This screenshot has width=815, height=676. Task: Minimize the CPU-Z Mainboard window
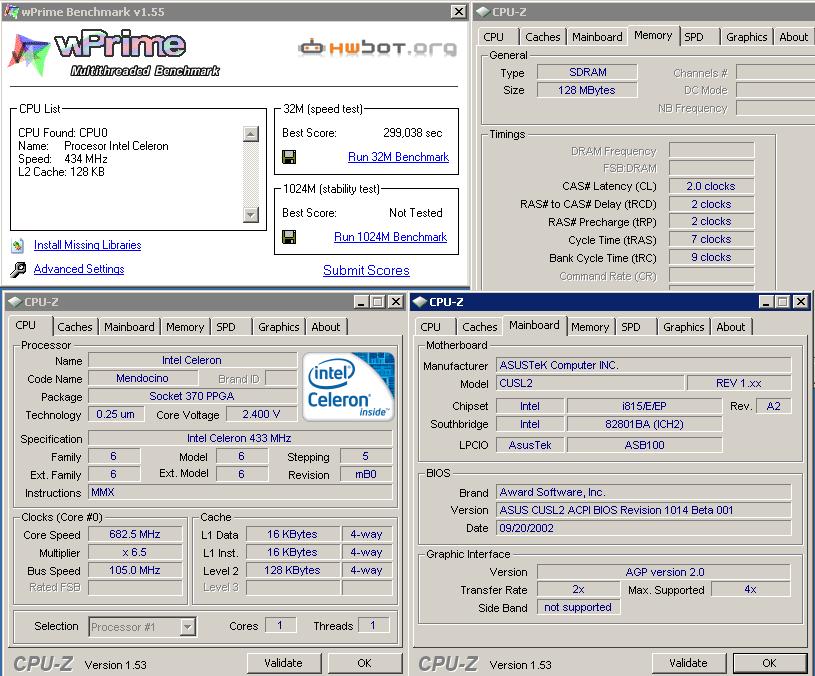(766, 302)
